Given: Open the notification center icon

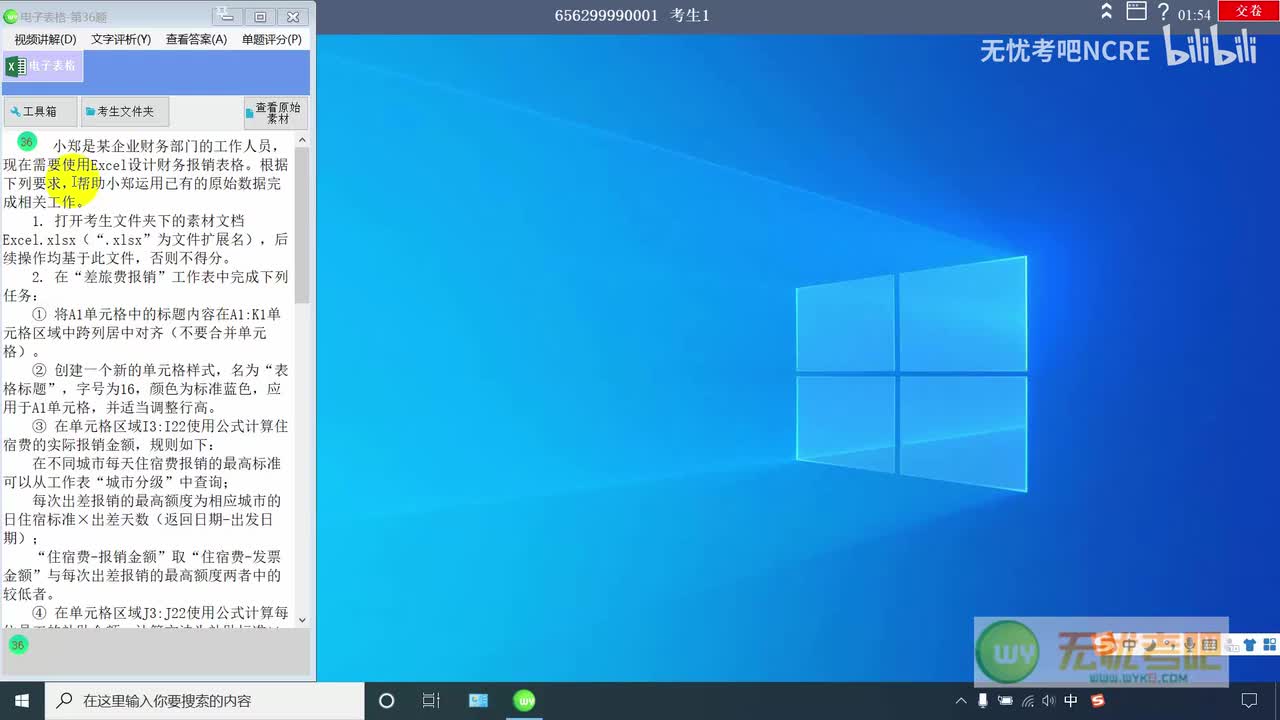Looking at the screenshot, I should (1249, 701).
